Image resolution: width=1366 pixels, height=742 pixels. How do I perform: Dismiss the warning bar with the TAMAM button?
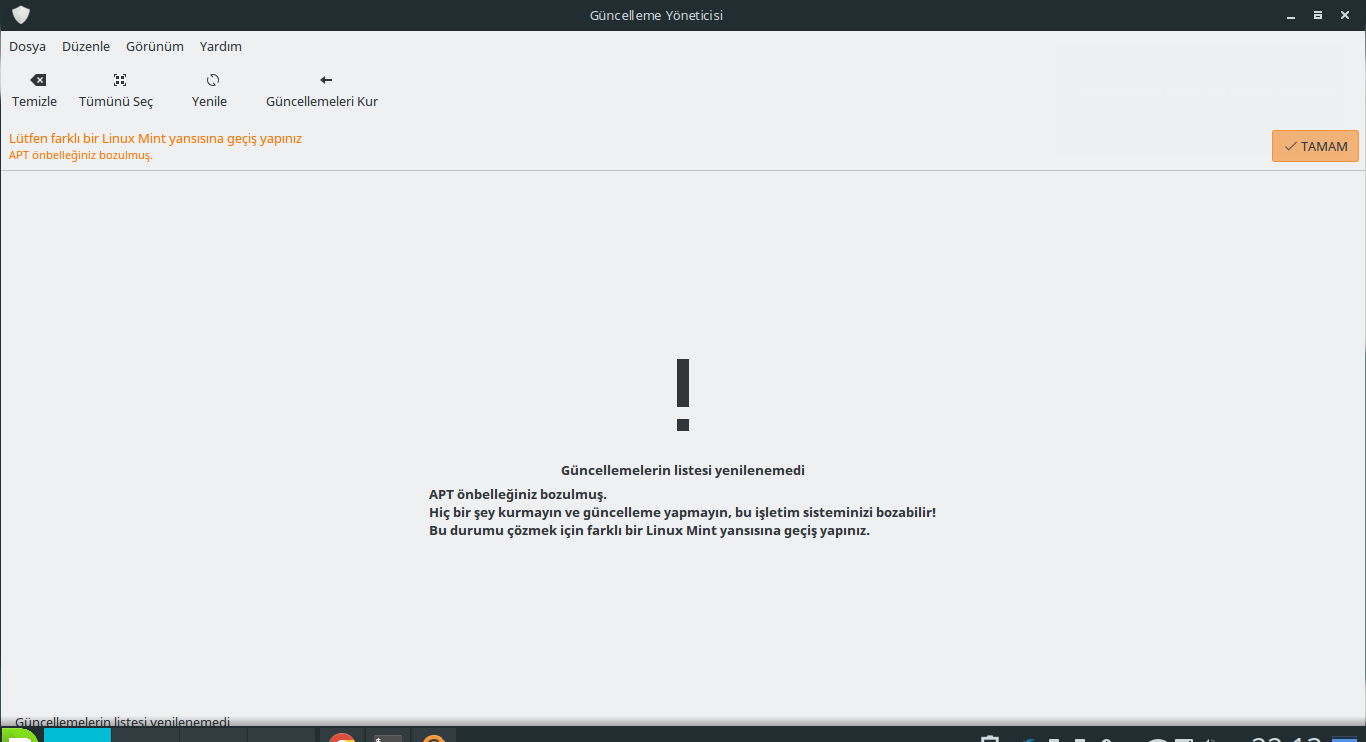[x=1315, y=146]
